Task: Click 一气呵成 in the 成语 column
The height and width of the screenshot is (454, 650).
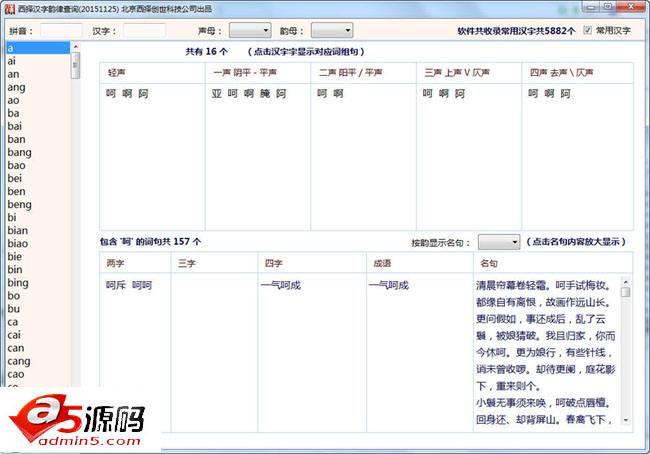Action: coord(388,285)
